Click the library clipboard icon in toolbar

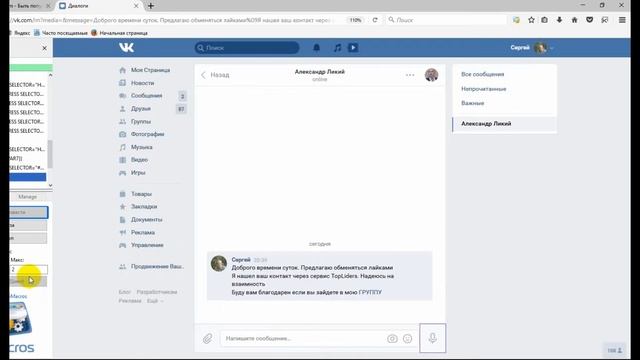click(x=544, y=20)
